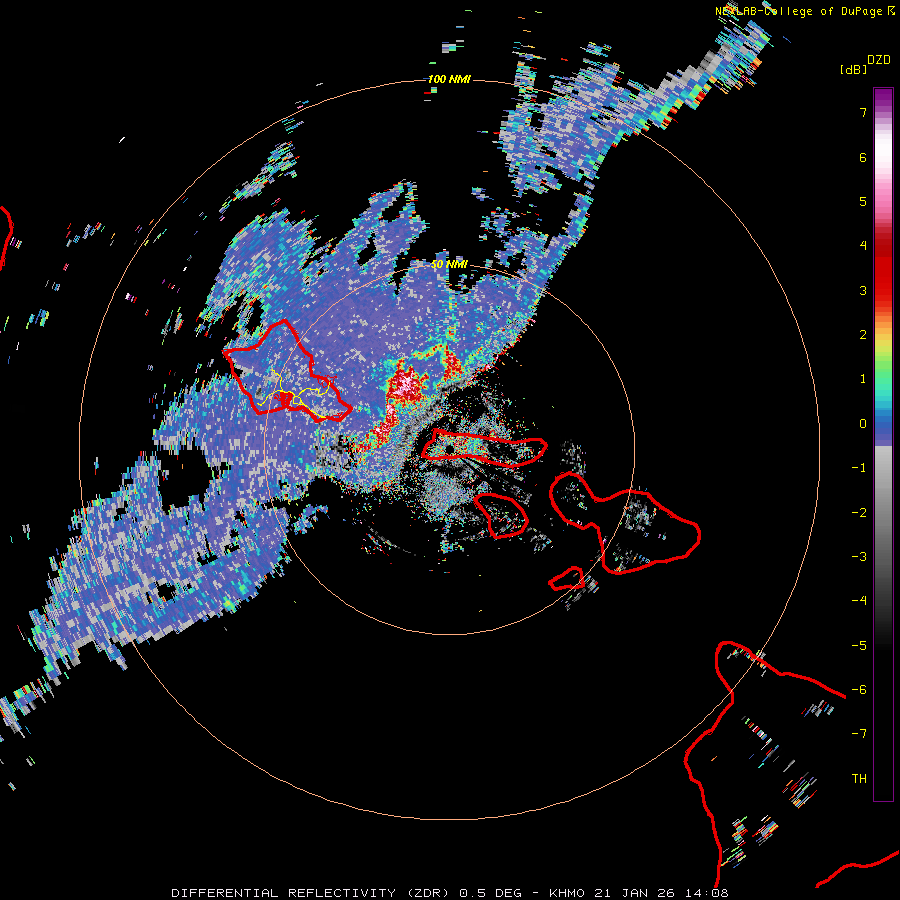Click the [dB] unit label
Viewport: 900px width, 900px height.
[x=853, y=69]
